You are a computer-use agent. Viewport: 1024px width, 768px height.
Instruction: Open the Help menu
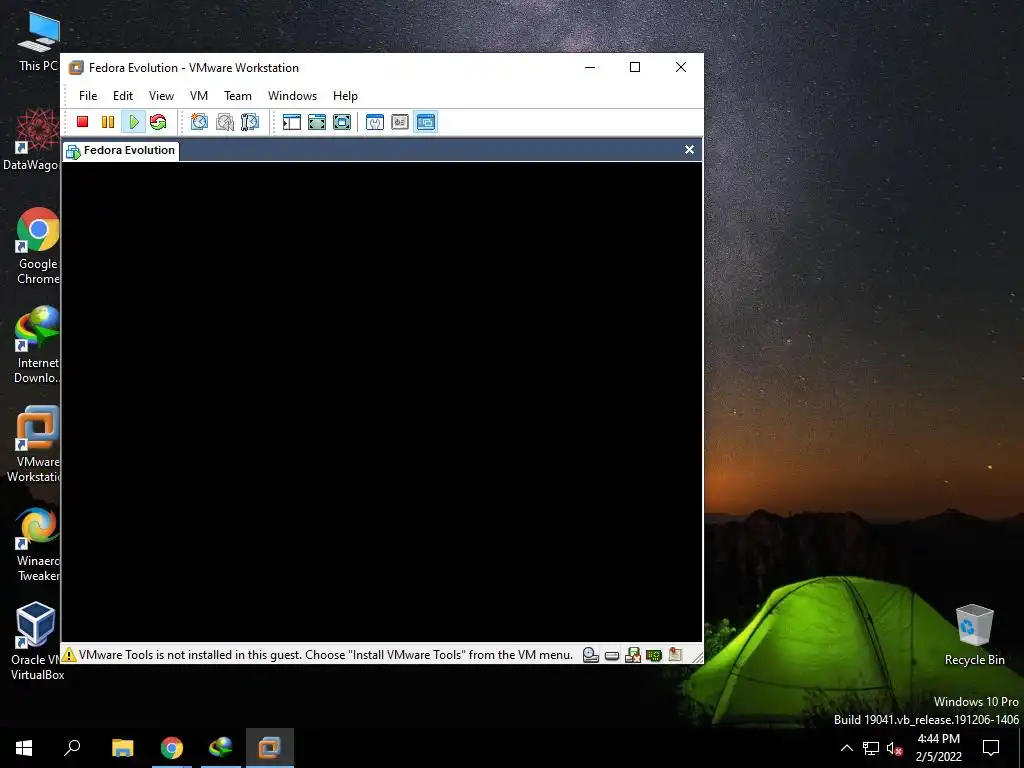[x=345, y=96]
